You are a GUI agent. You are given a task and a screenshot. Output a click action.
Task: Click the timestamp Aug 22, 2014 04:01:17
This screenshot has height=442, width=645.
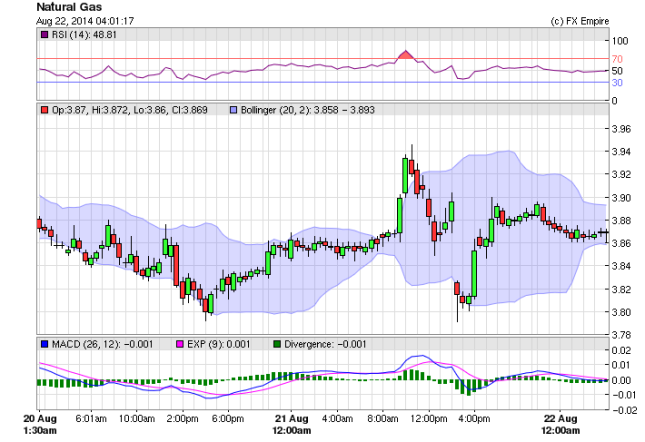[x=85, y=21]
